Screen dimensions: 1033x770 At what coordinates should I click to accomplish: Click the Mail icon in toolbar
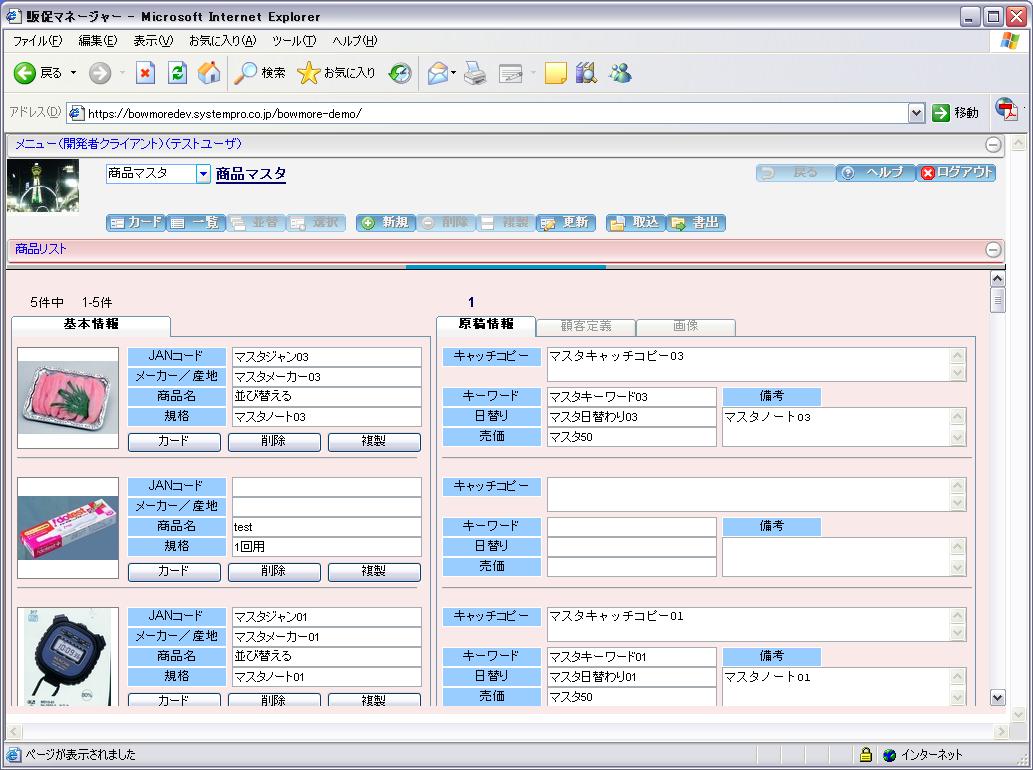pyautogui.click(x=437, y=73)
